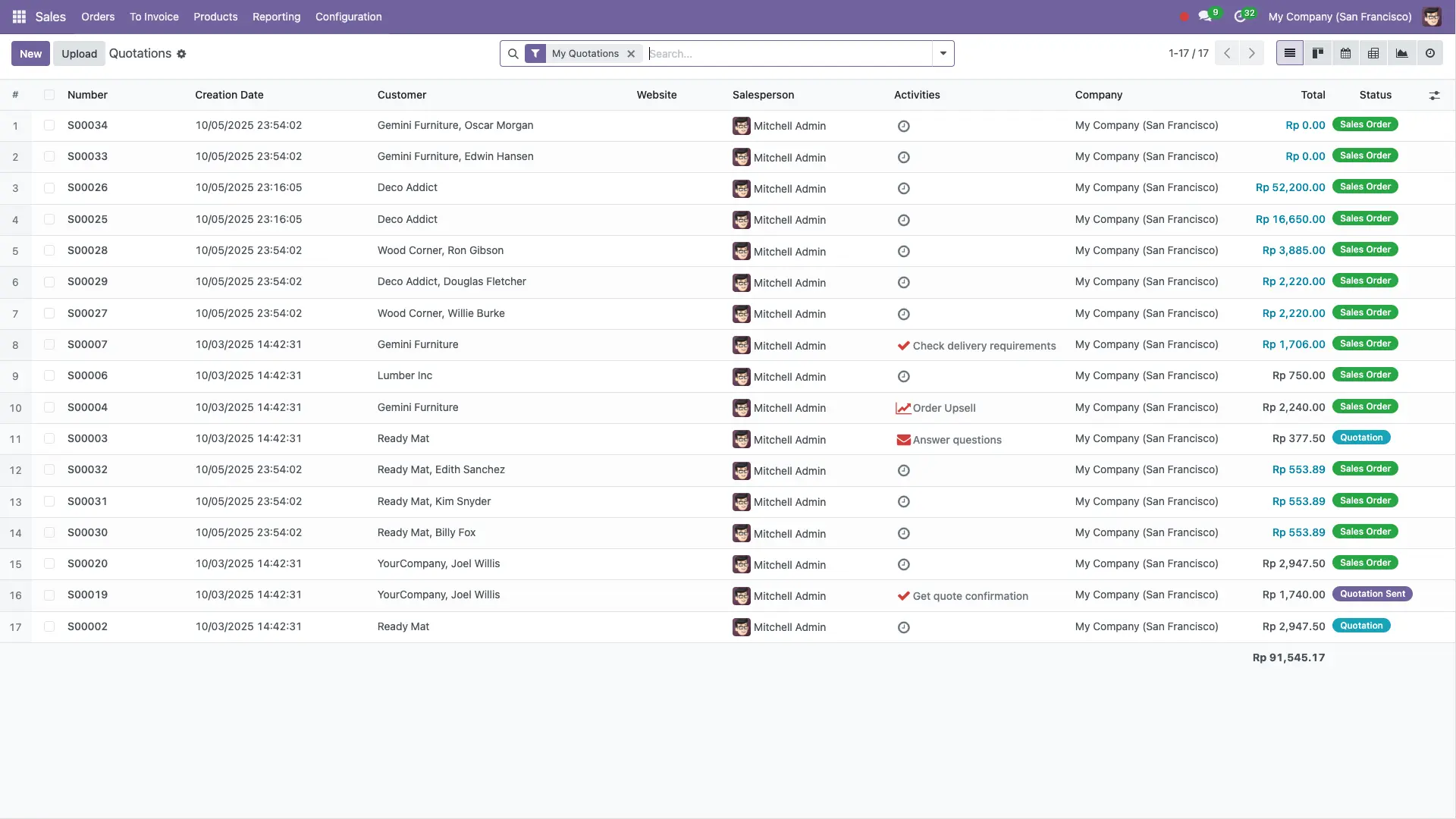The image size is (1456, 819).
Task: Open the Configuration menu
Action: tap(348, 17)
